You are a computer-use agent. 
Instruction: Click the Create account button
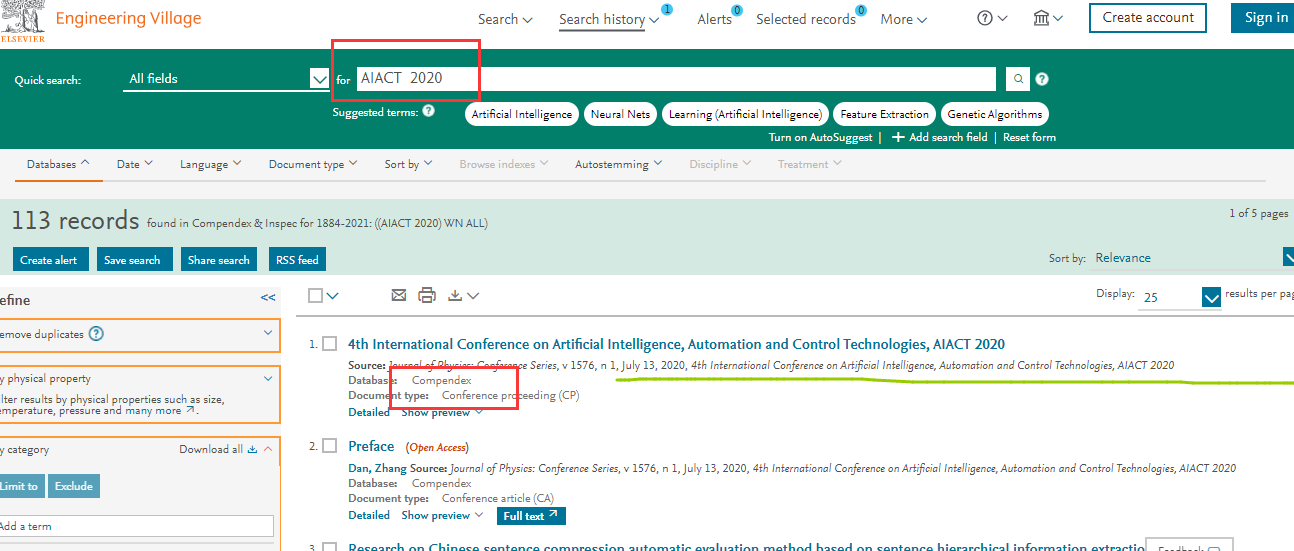pyautogui.click(x=1148, y=18)
